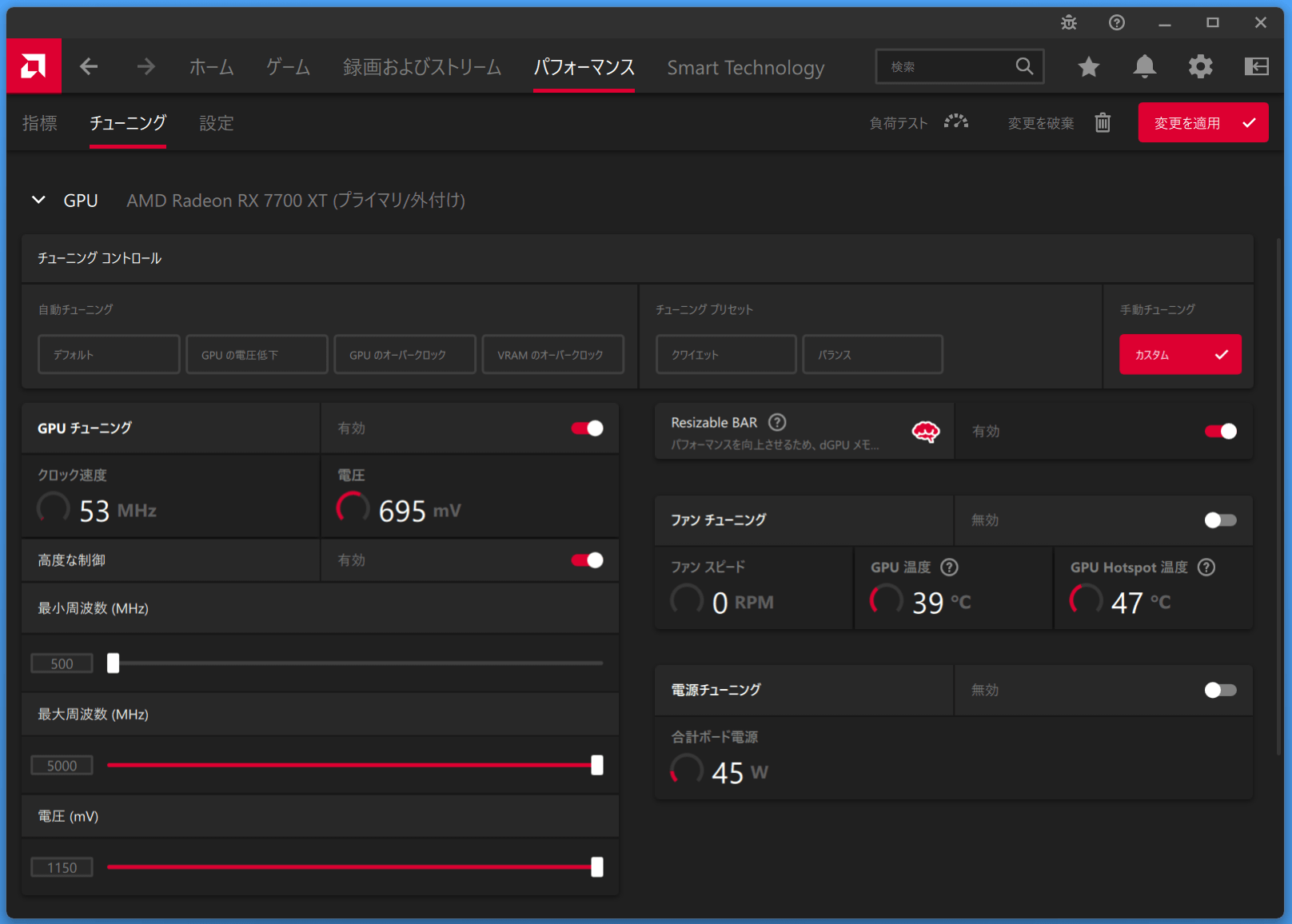
Task: Click the 最小周波数 value field 500
Action: point(62,663)
